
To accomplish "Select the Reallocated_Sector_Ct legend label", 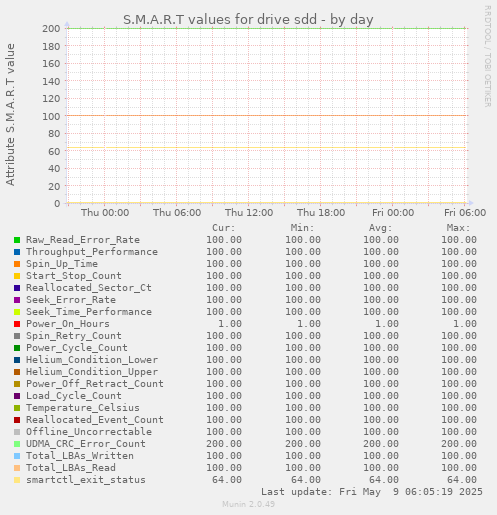I will 89,288.
